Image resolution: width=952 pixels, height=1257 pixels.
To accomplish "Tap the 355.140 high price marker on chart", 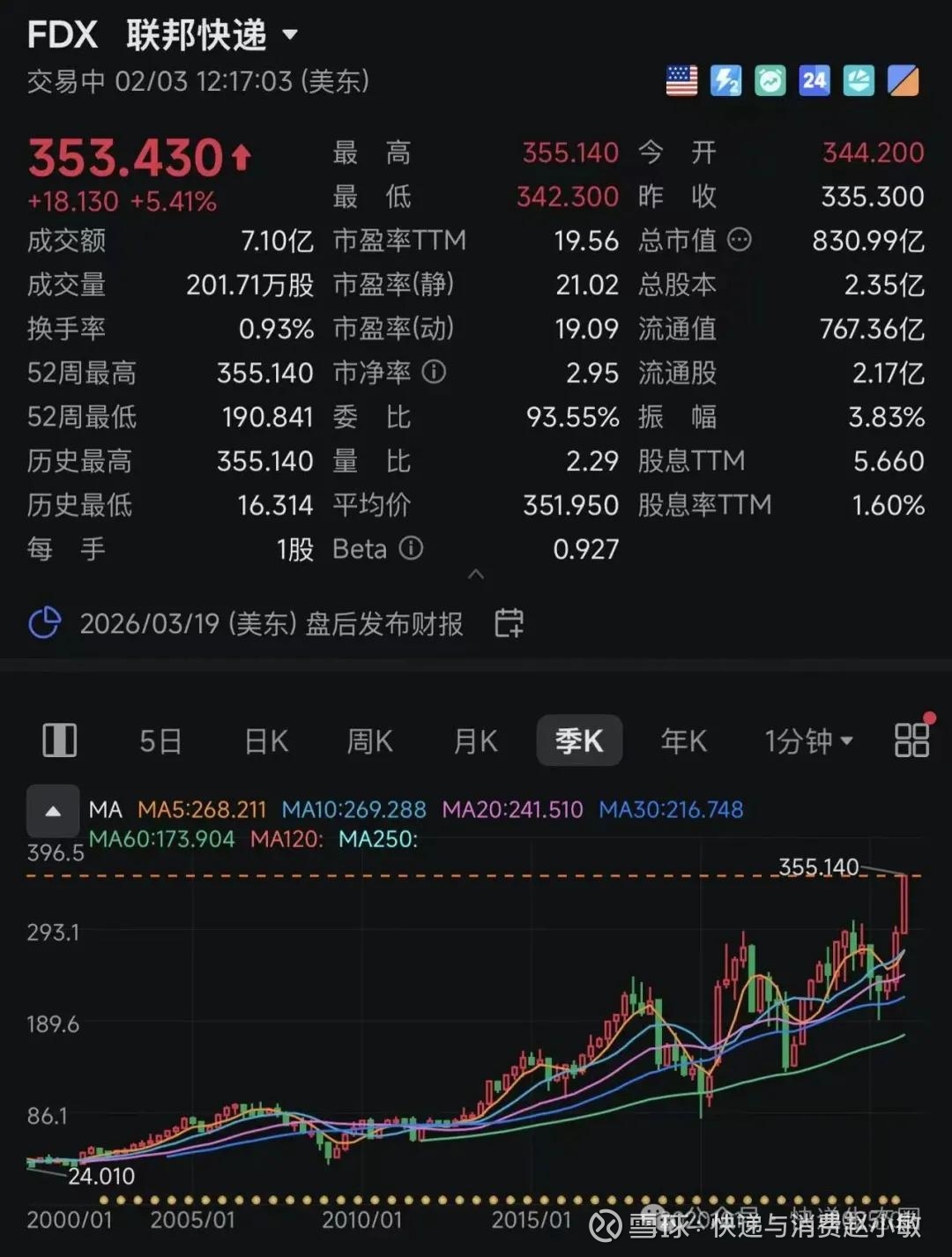I will (818, 867).
